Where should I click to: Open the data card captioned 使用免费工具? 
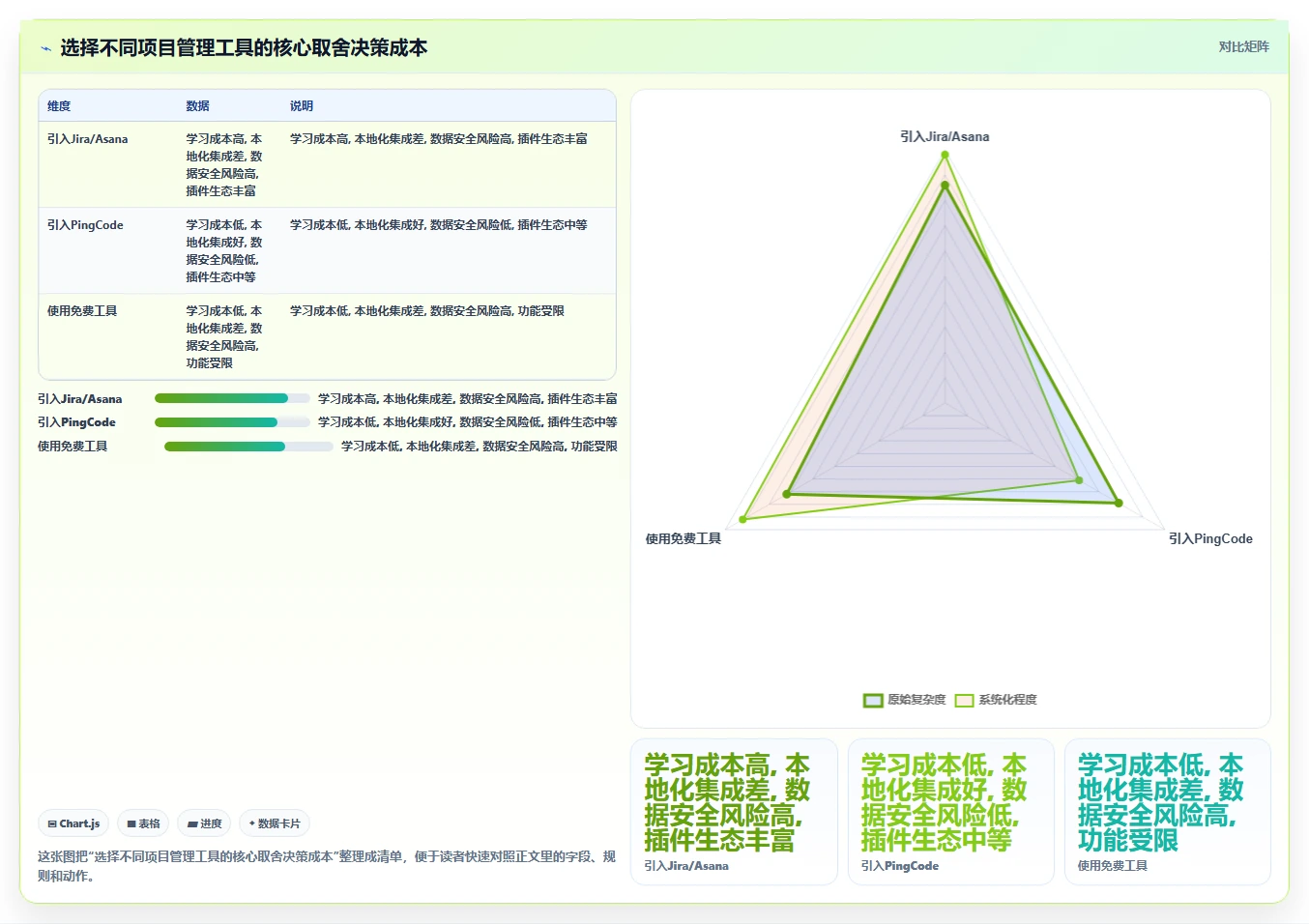[x=1167, y=812]
